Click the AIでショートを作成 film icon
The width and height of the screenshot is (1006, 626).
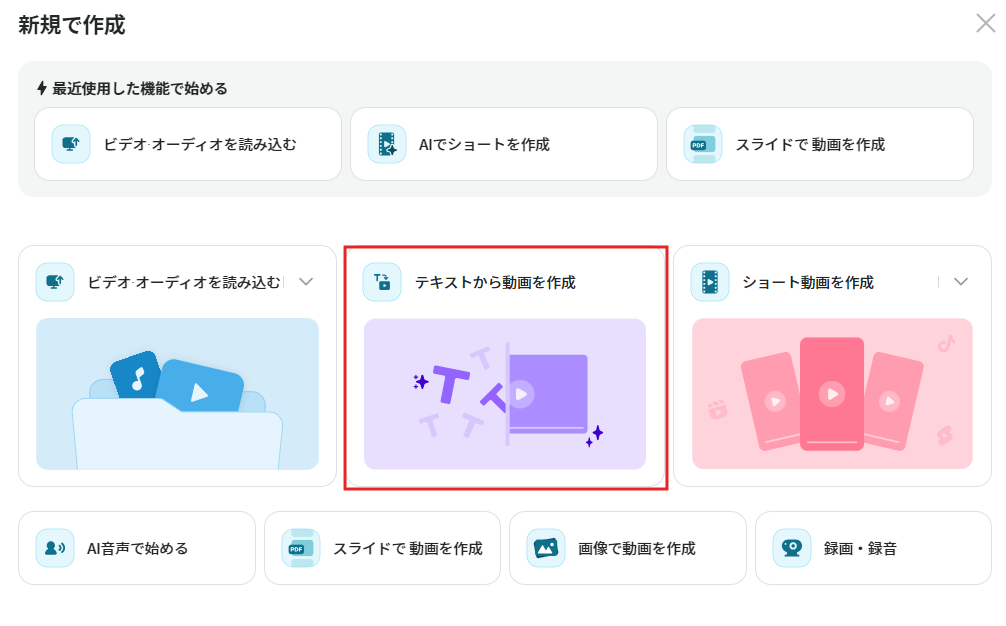point(387,144)
